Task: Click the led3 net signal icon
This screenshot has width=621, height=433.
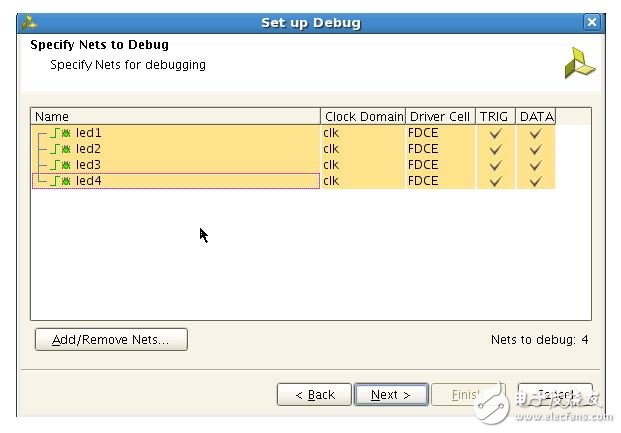Action: click(62, 165)
